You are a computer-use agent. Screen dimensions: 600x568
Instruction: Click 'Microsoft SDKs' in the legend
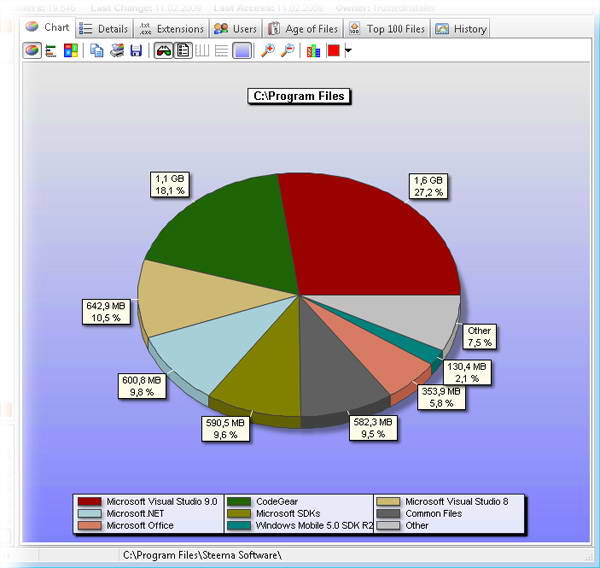288,514
